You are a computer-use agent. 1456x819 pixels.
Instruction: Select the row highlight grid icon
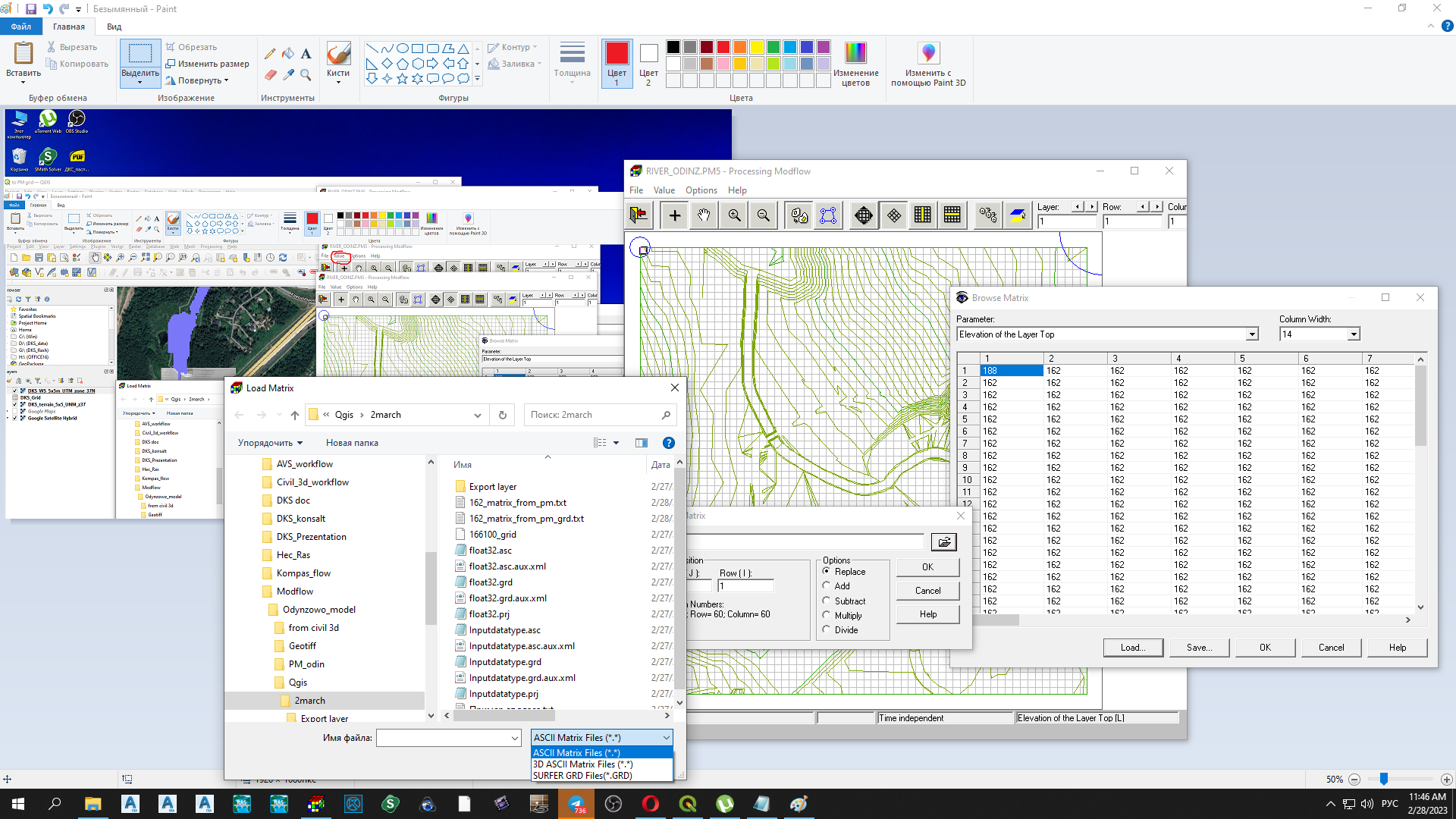(x=952, y=215)
